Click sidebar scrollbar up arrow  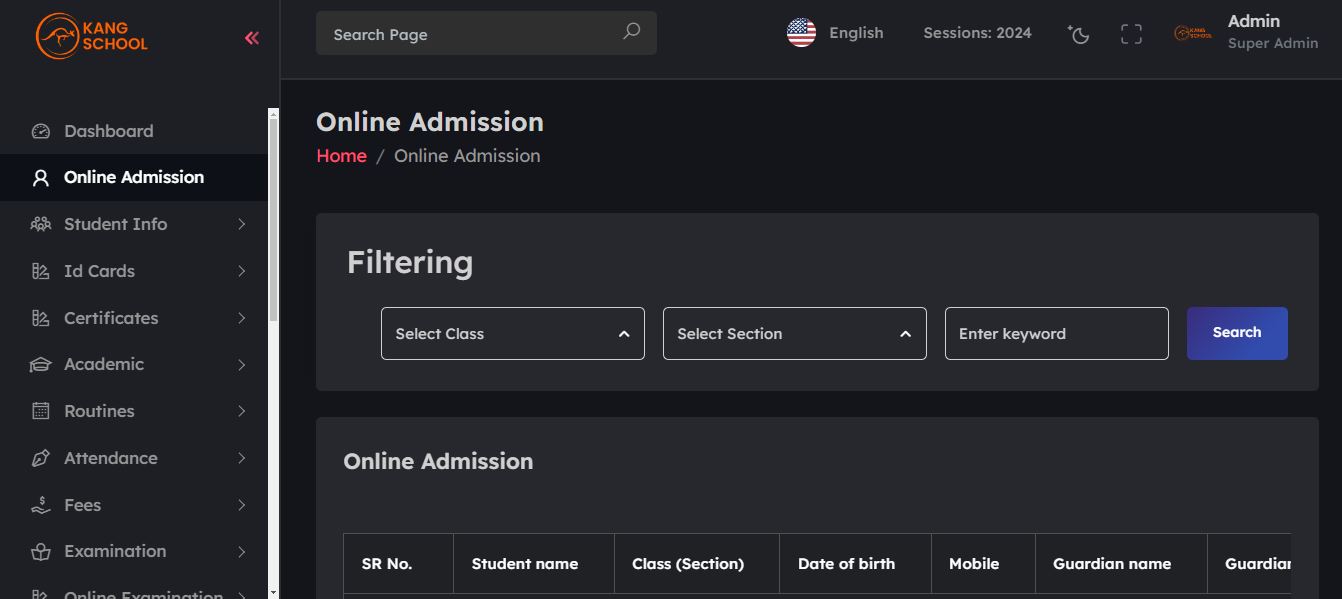coord(274,114)
